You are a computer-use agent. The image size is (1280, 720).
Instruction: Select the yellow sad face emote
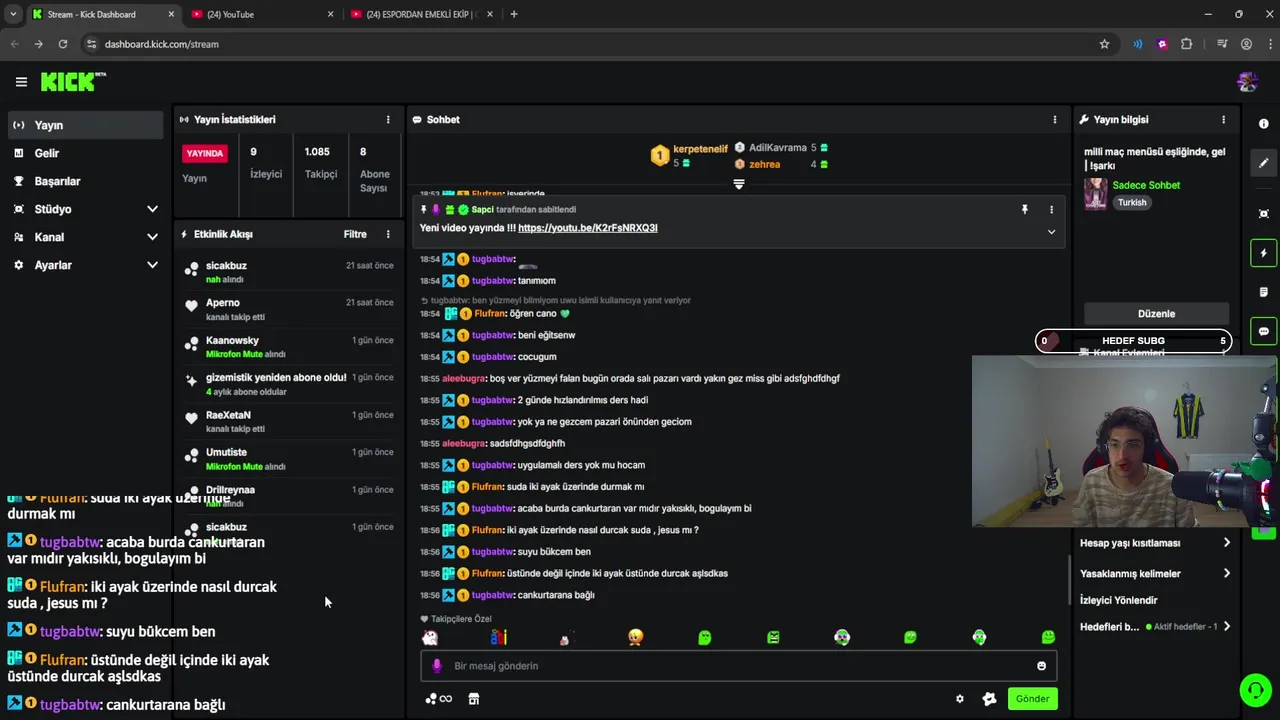click(636, 637)
